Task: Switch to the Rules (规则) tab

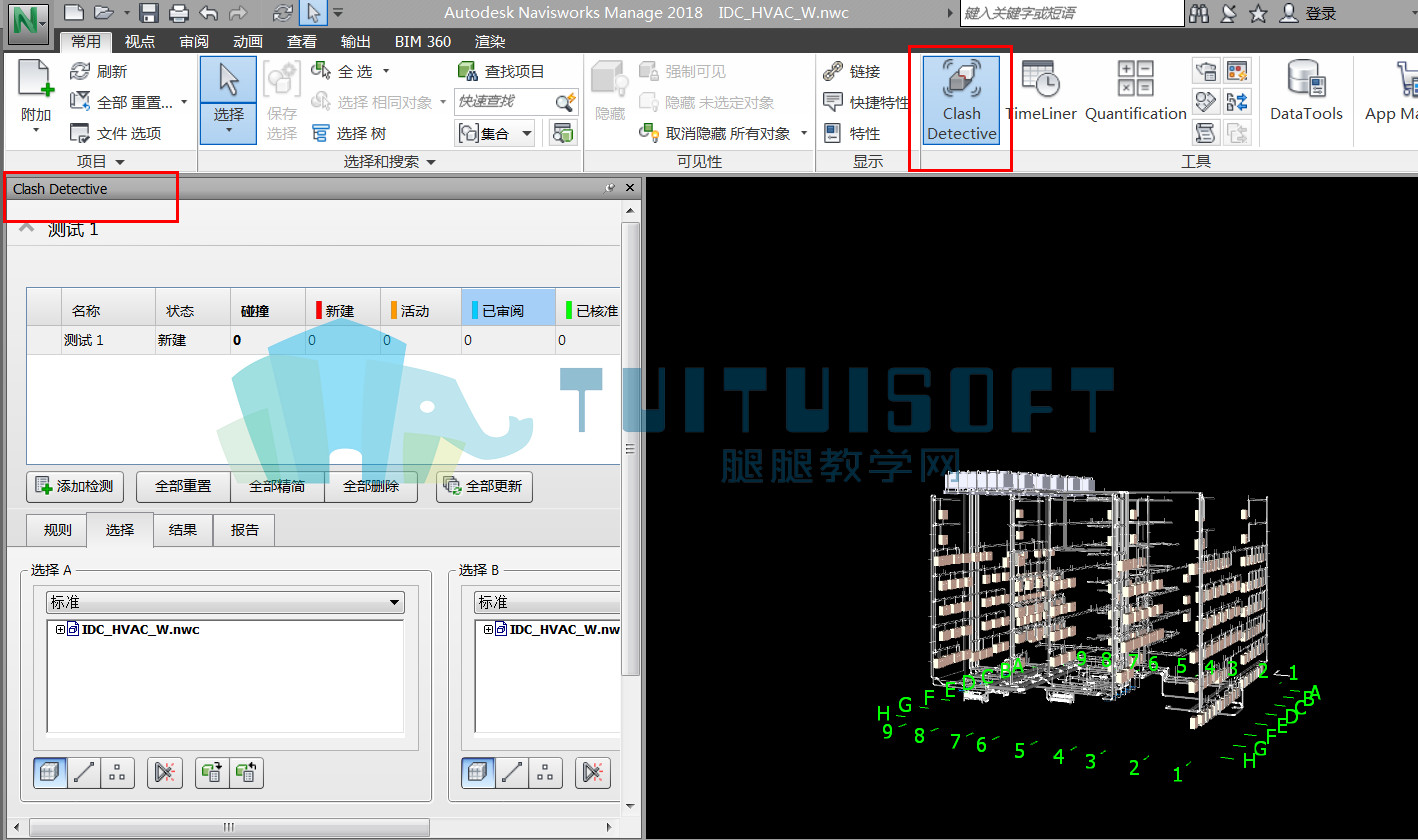Action: point(58,530)
